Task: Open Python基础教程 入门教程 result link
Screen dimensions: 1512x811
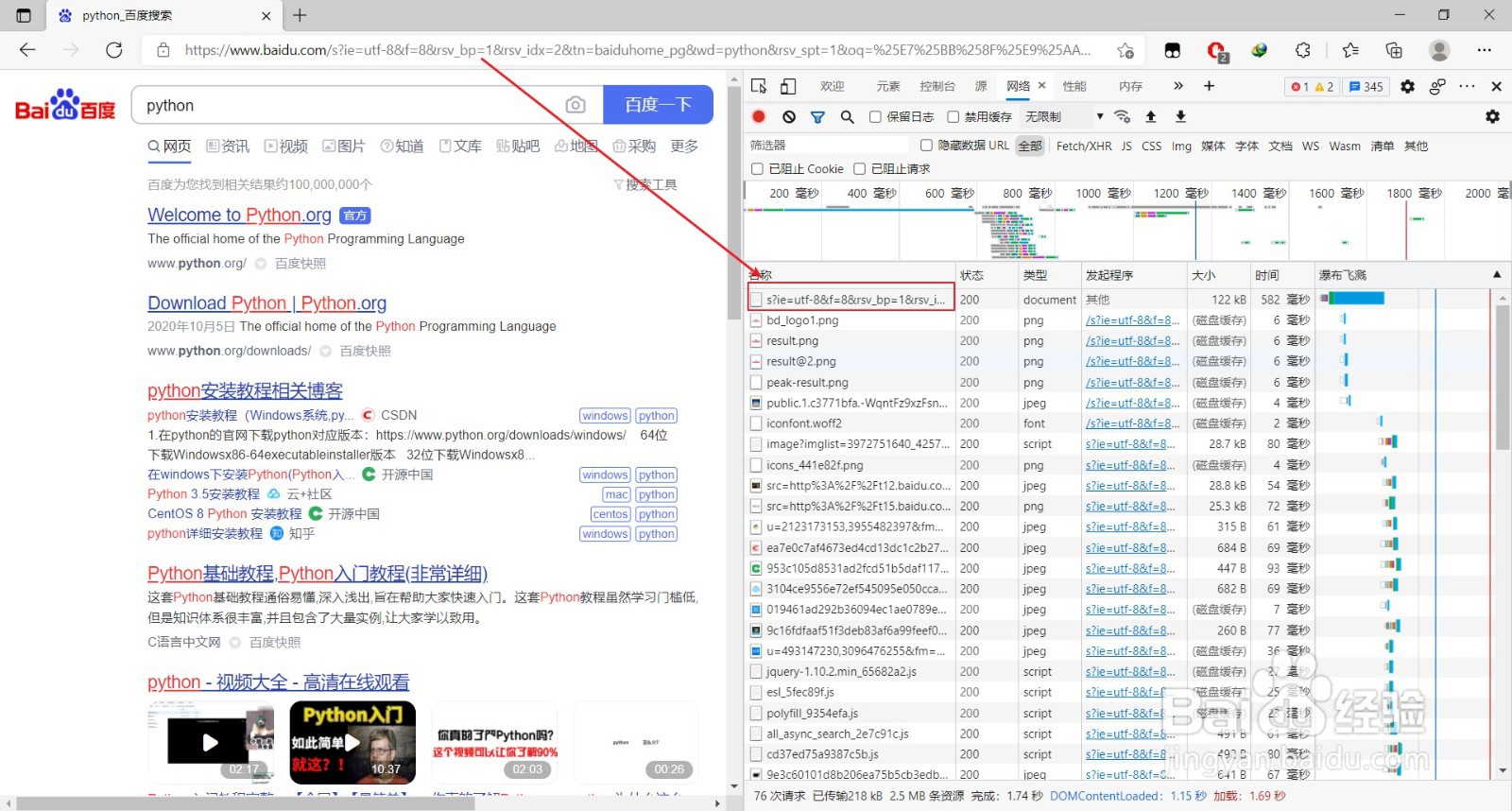Action: point(318,574)
